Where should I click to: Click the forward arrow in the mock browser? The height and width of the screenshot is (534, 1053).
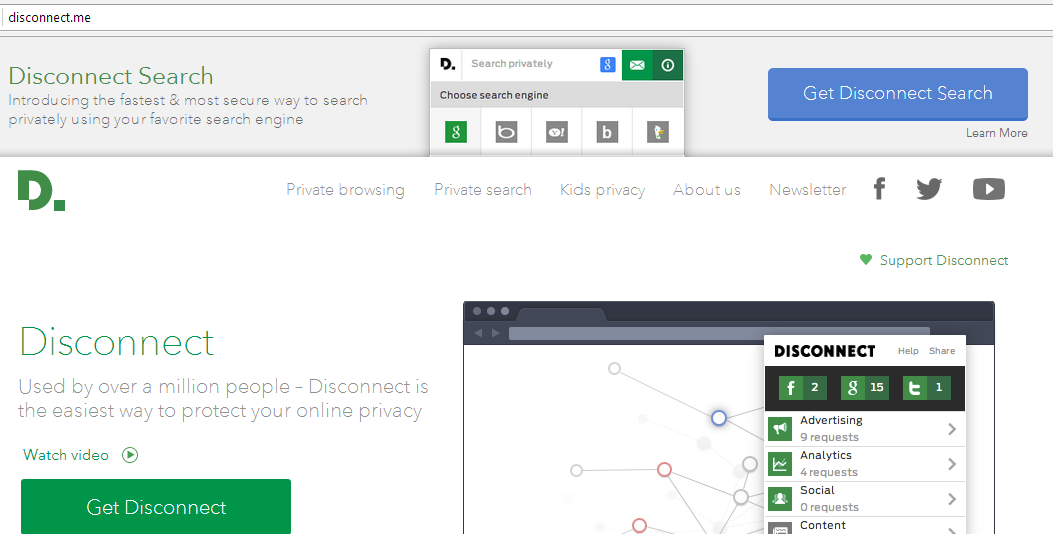click(496, 333)
